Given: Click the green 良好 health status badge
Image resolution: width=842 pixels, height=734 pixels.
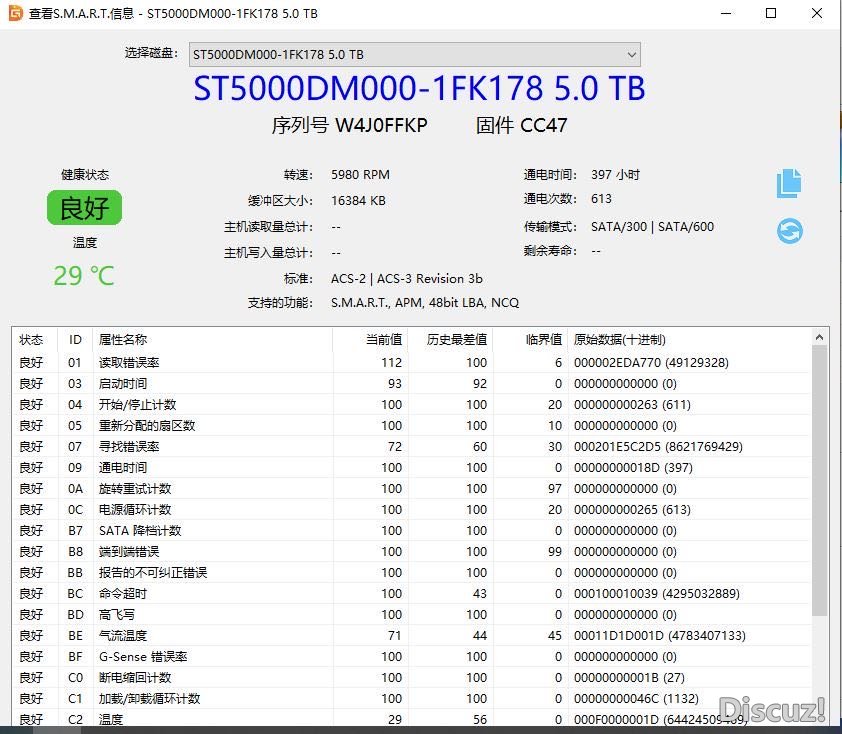Looking at the screenshot, I should point(84,208).
